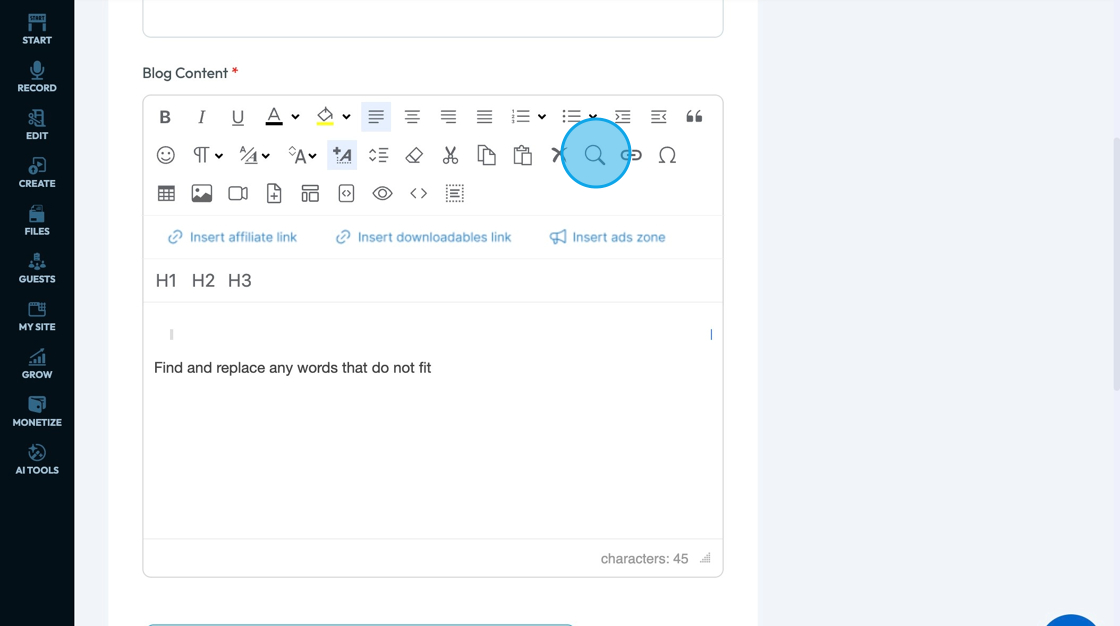
Task: Insert a video into the editor
Action: point(238,194)
